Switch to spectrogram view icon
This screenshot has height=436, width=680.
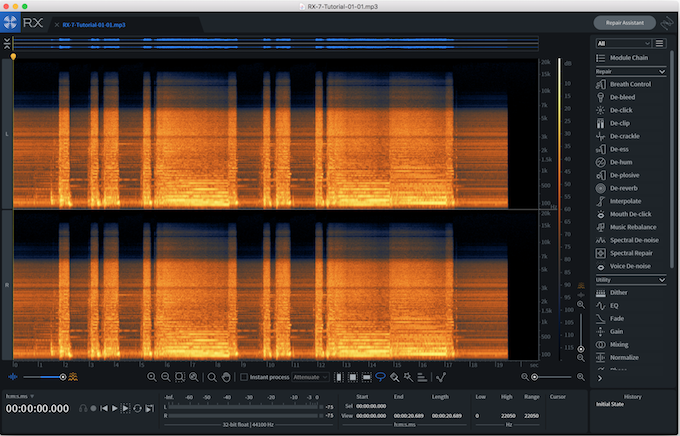tap(73, 377)
